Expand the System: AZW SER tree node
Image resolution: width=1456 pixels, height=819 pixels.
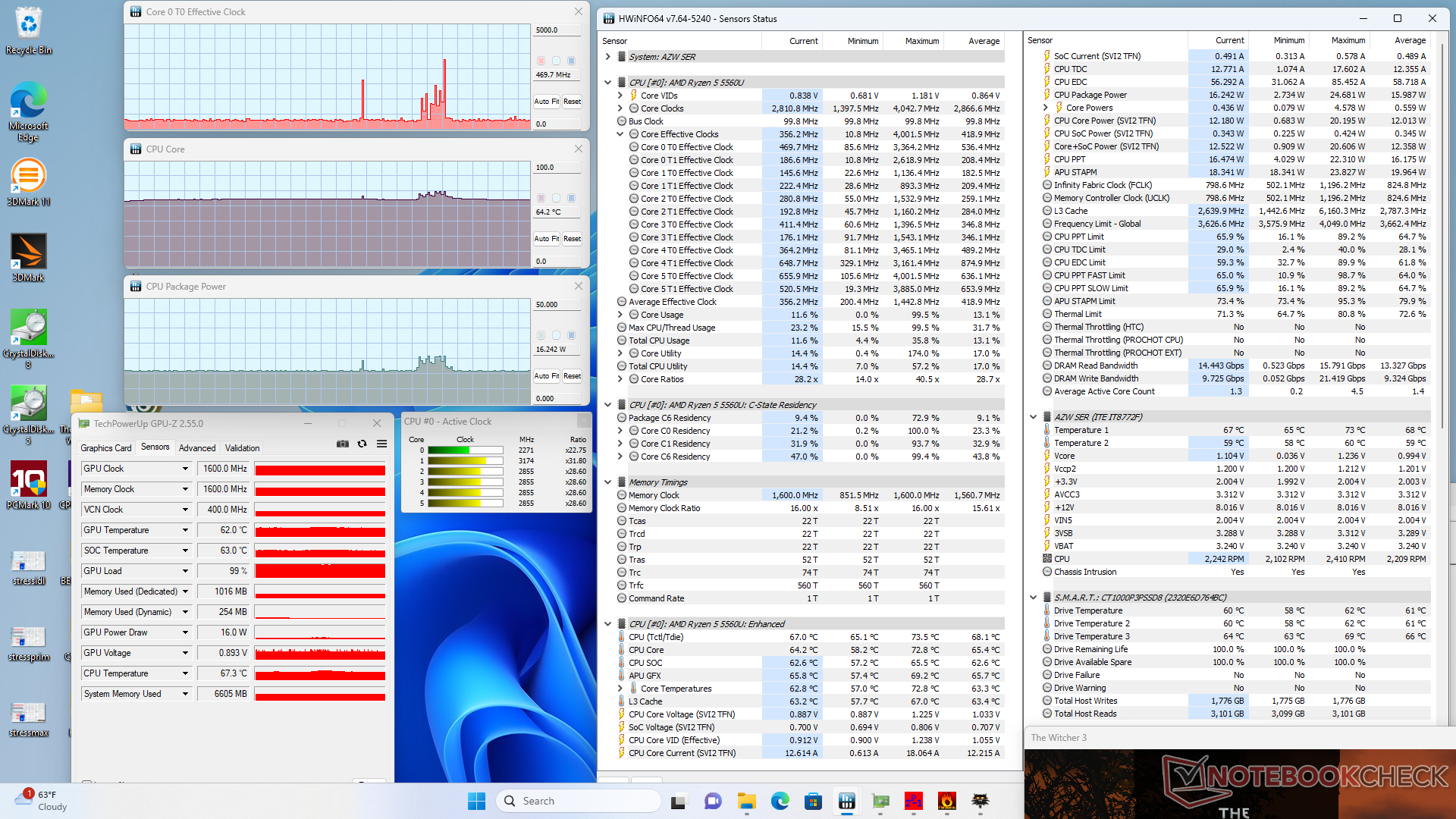(607, 57)
